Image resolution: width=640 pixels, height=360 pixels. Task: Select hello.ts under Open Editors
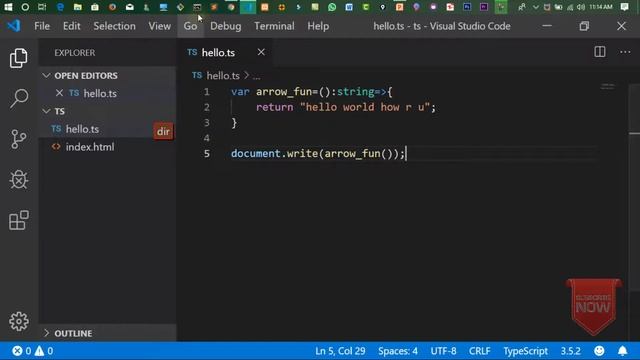pyautogui.click(x=100, y=93)
